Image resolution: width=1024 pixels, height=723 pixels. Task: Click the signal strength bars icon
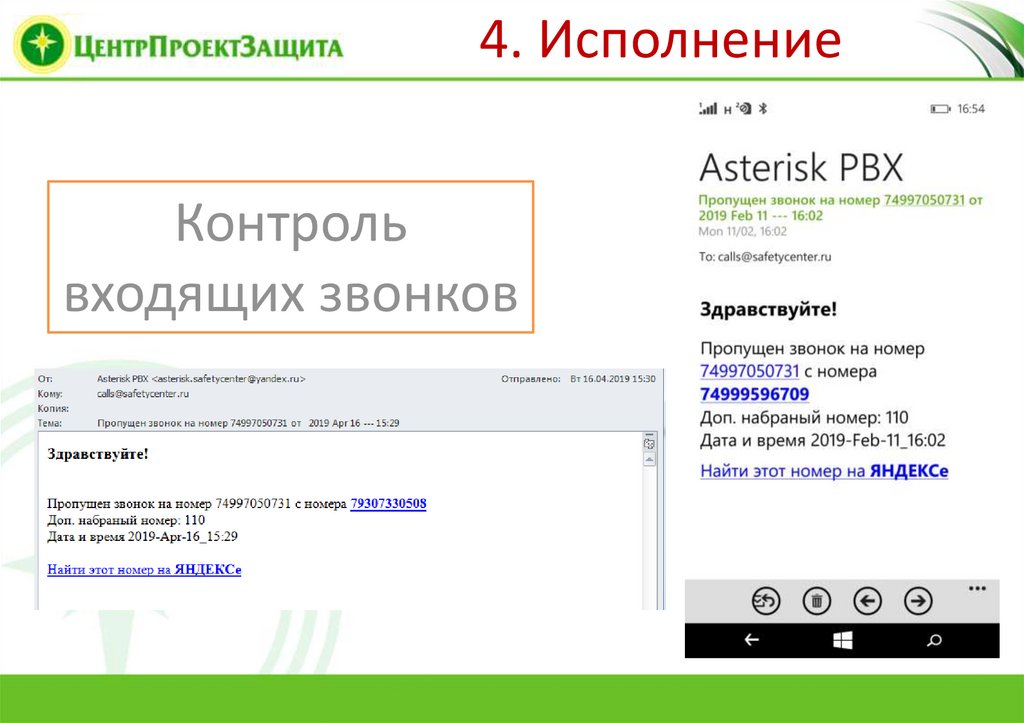point(708,108)
